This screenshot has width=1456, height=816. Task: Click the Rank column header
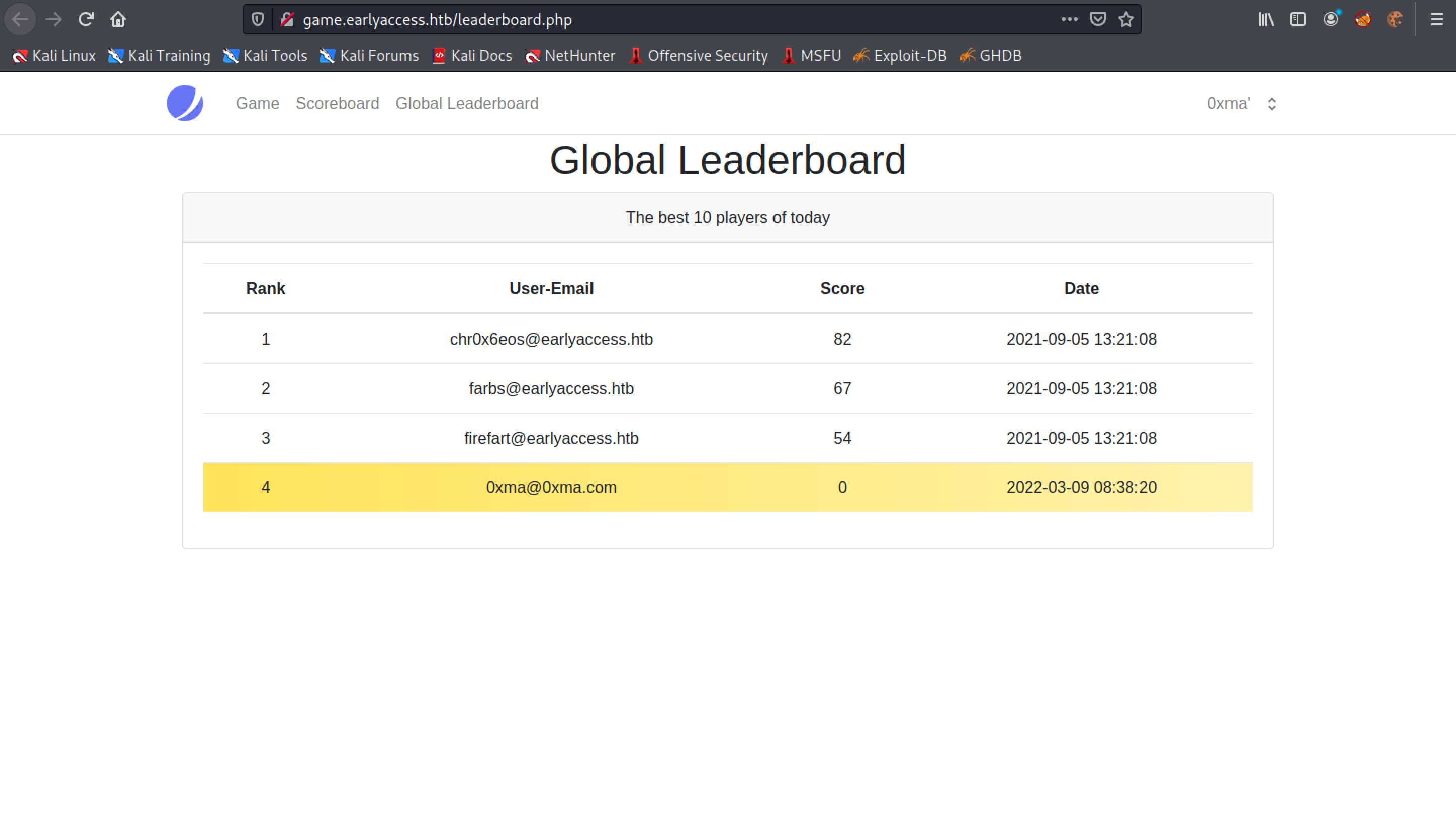(265, 289)
